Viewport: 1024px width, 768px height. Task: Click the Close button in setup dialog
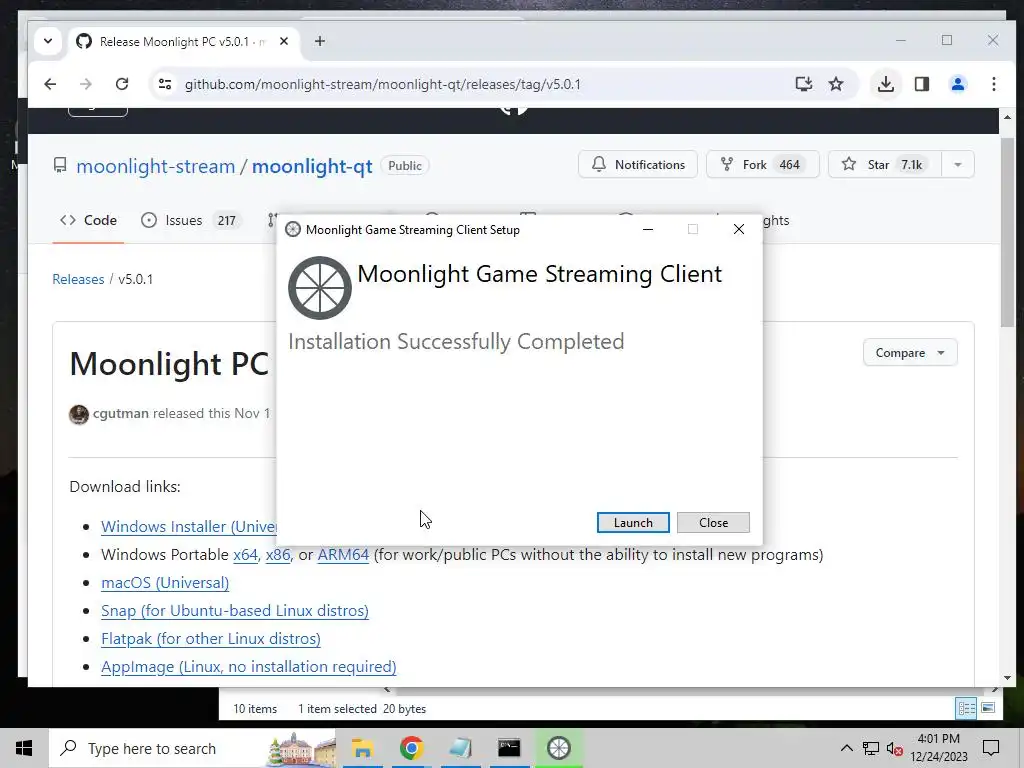(713, 522)
